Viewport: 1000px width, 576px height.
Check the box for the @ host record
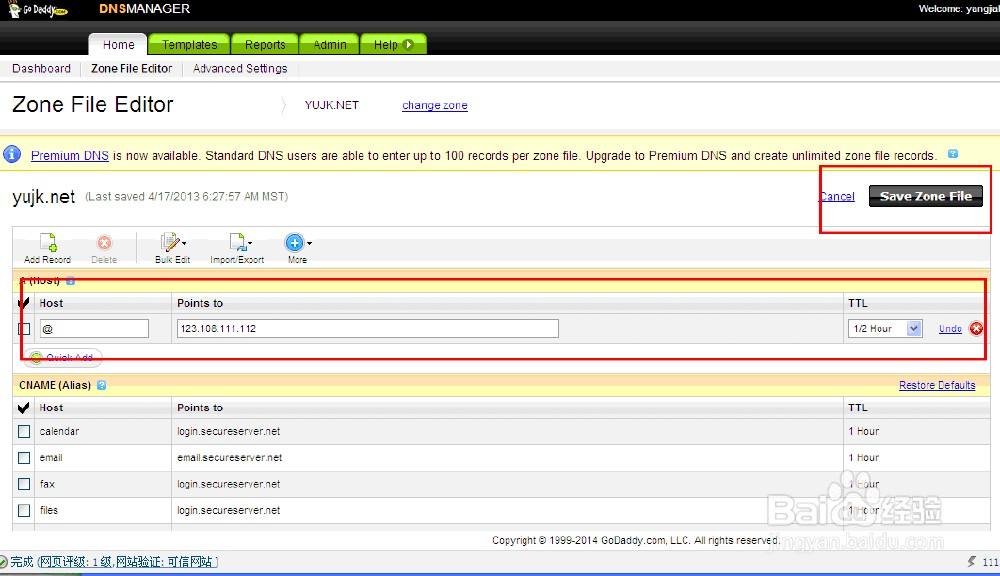[x=24, y=329]
